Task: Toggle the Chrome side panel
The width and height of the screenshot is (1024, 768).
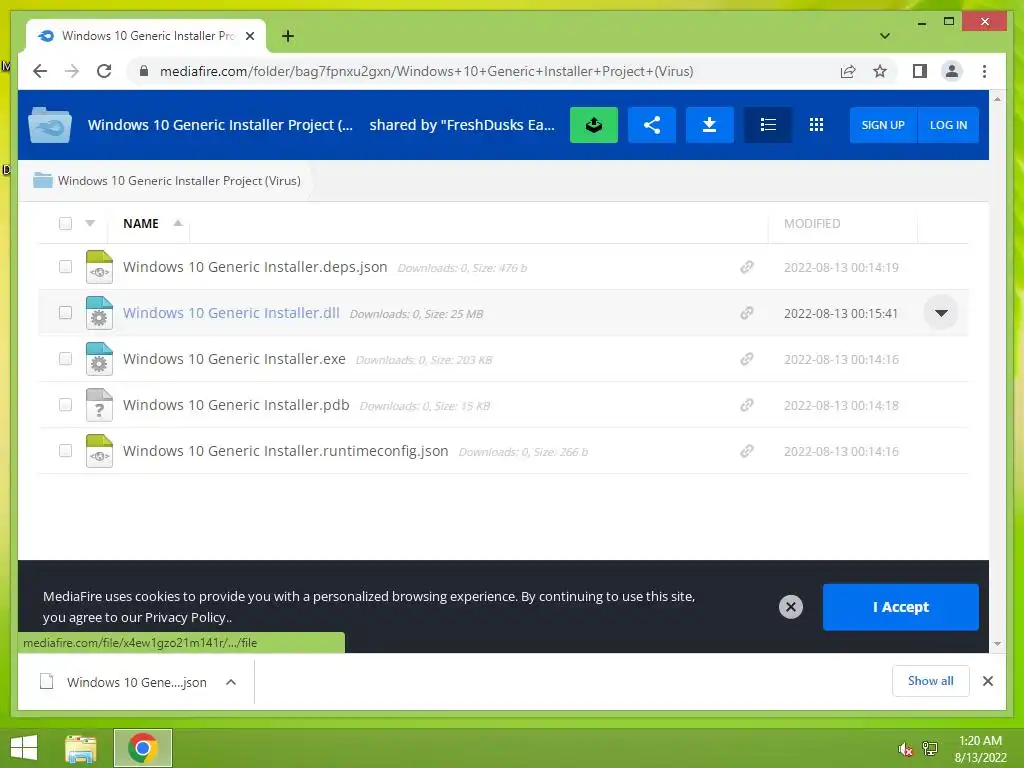Action: tap(920, 71)
